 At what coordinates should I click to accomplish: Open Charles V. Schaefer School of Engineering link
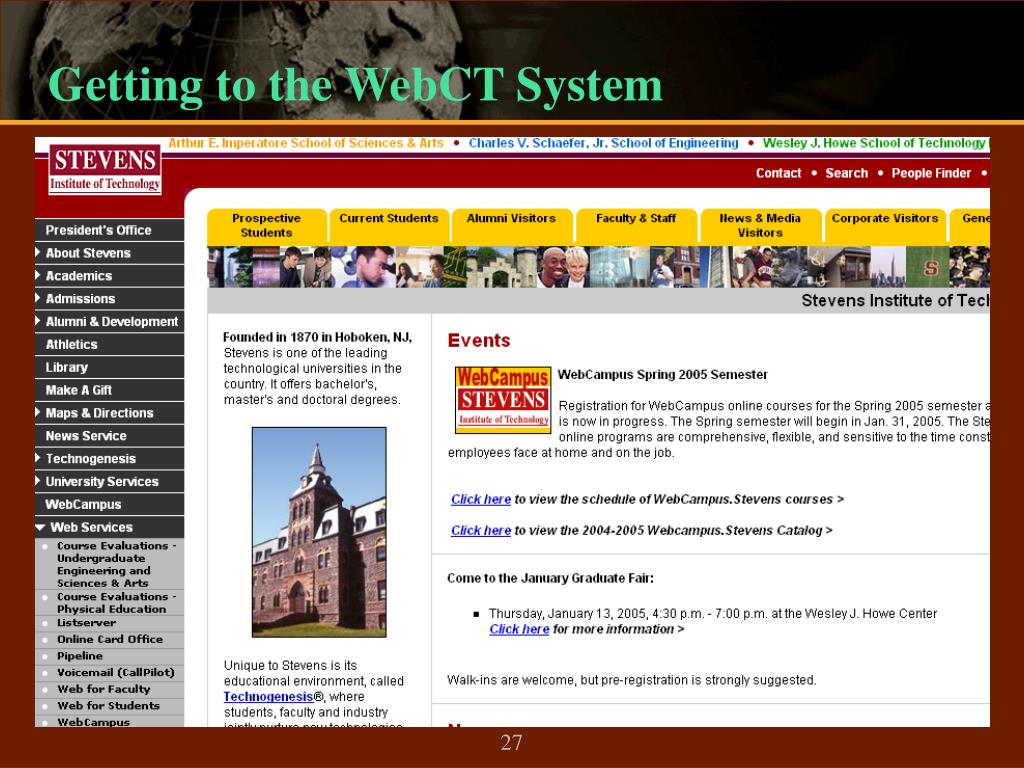[603, 143]
